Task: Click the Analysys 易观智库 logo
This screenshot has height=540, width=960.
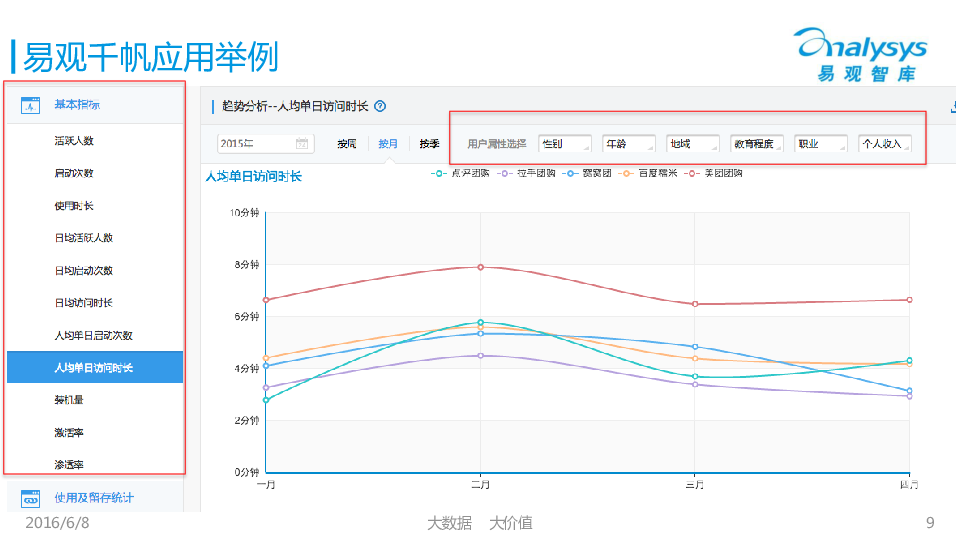Action: point(860,55)
